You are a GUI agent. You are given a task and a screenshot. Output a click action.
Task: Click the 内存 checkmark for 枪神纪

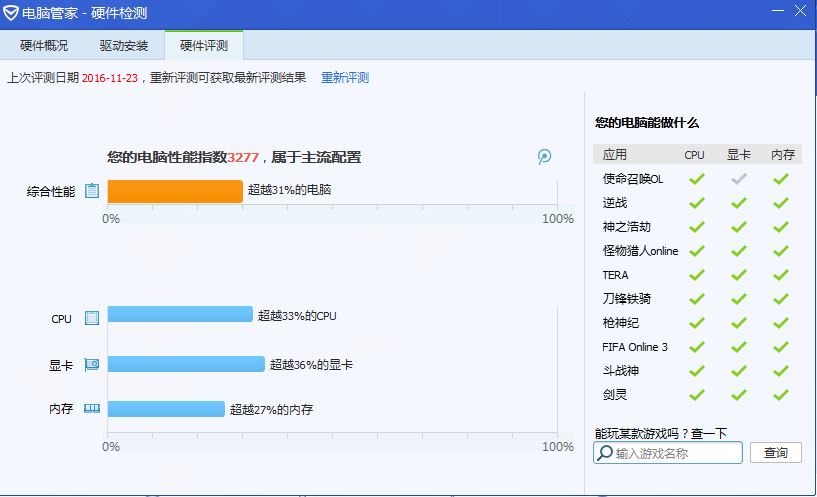click(780, 323)
